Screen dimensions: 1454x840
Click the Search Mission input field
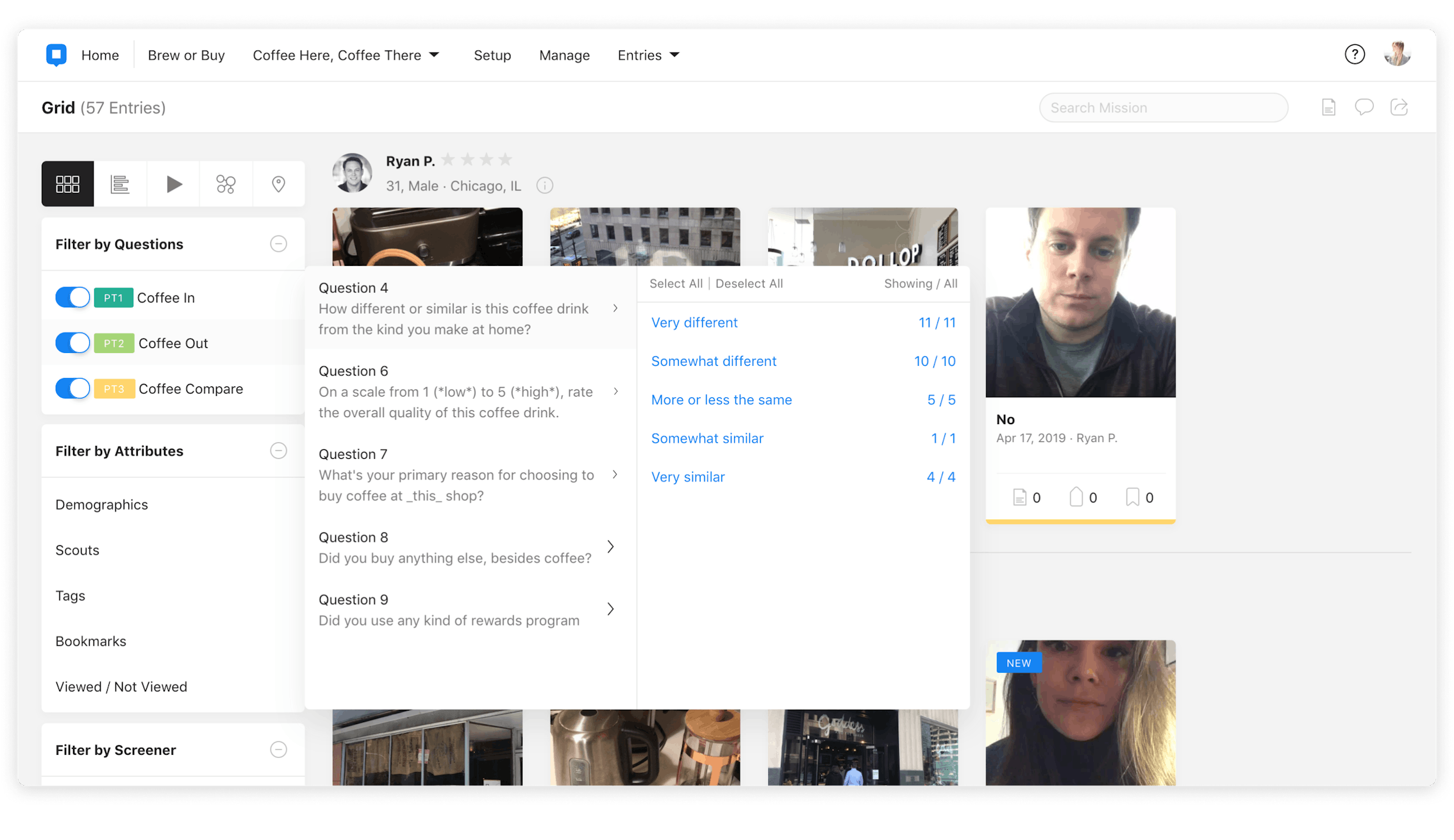pyautogui.click(x=1163, y=108)
